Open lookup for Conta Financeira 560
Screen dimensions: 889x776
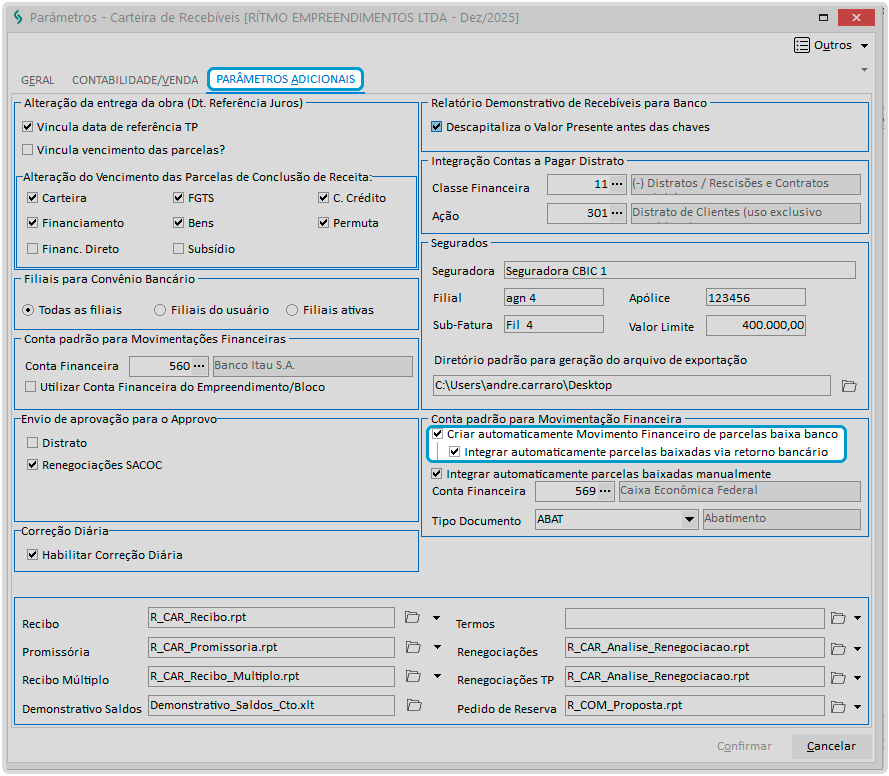199,366
